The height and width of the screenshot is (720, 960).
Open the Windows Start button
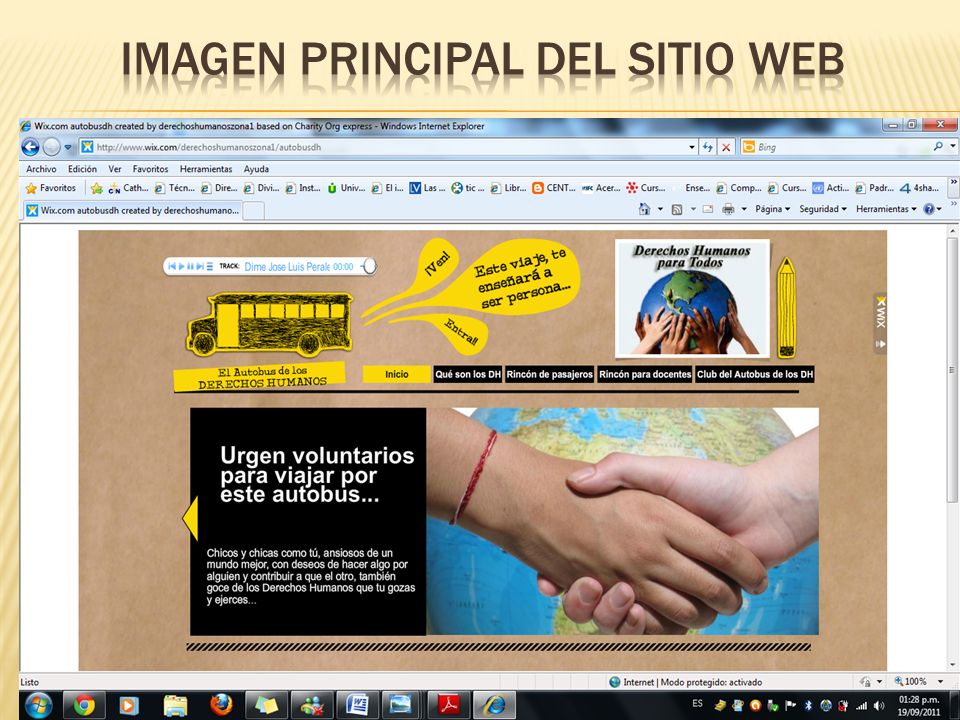pyautogui.click(x=39, y=705)
